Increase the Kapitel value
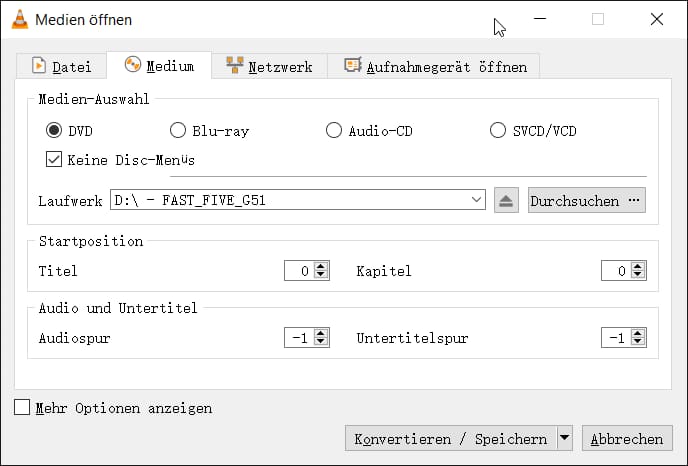The height and width of the screenshot is (466, 688). click(x=638, y=266)
